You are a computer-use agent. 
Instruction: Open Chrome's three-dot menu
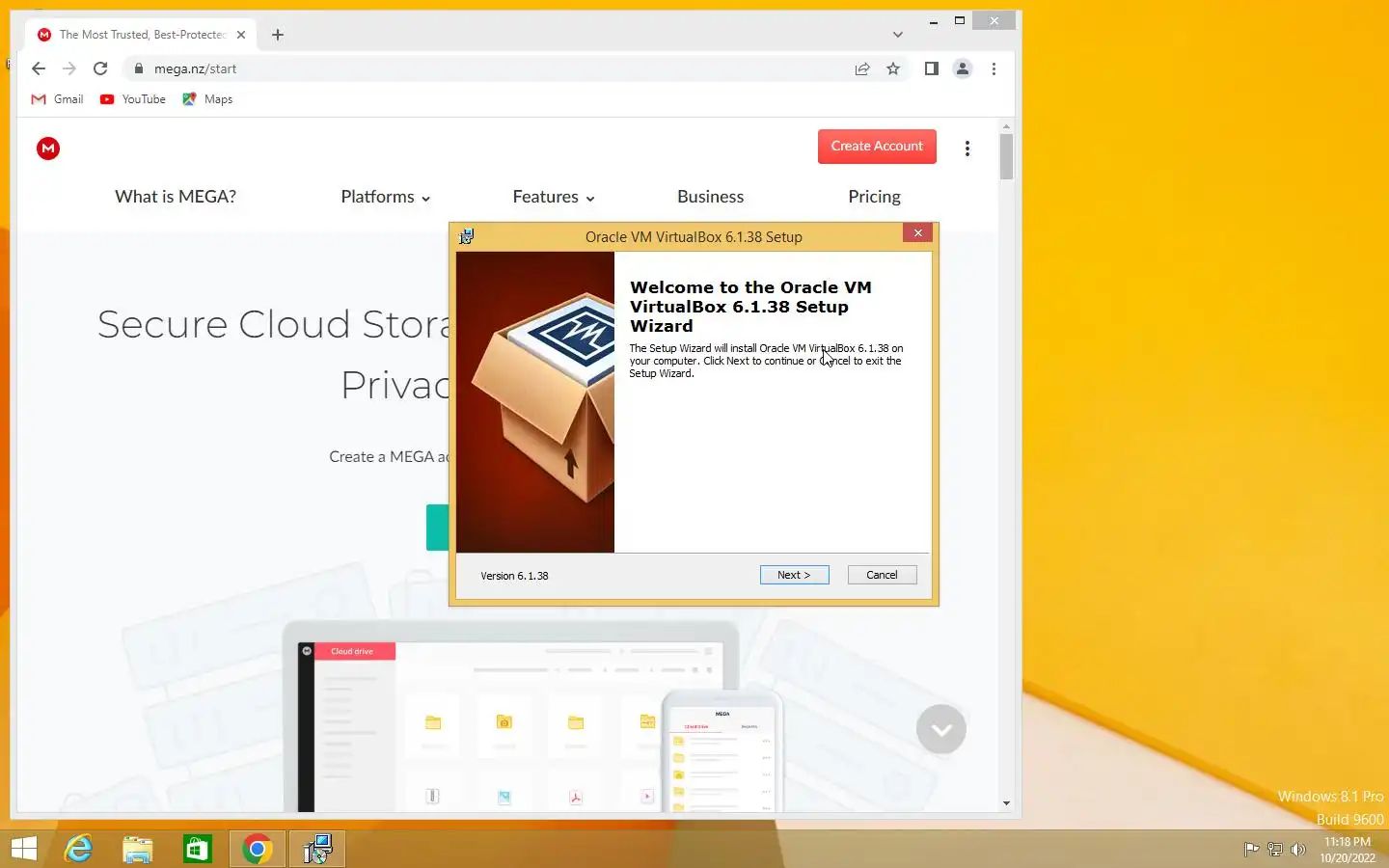click(x=994, y=68)
